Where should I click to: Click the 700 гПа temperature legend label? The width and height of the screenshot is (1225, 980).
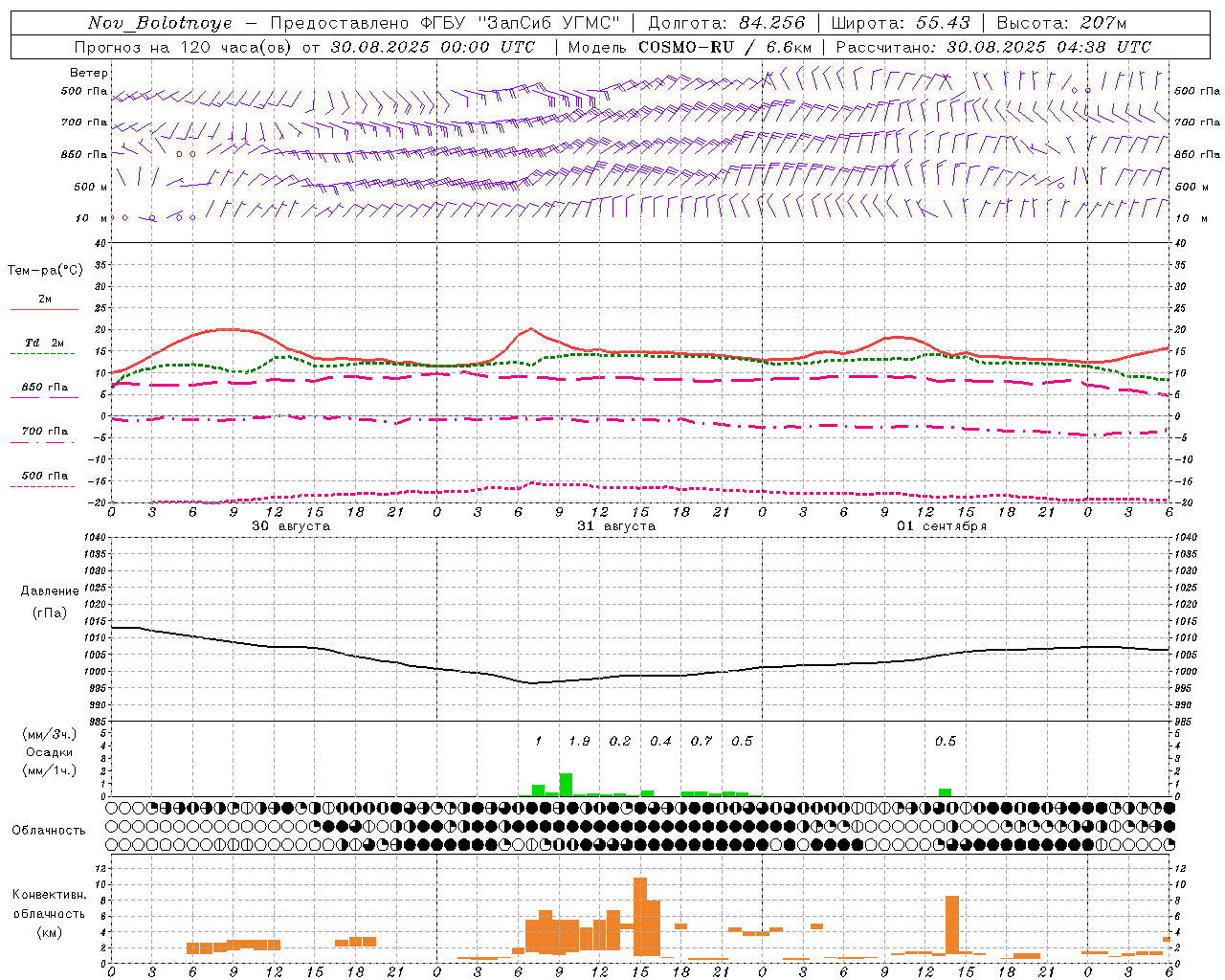click(45, 431)
